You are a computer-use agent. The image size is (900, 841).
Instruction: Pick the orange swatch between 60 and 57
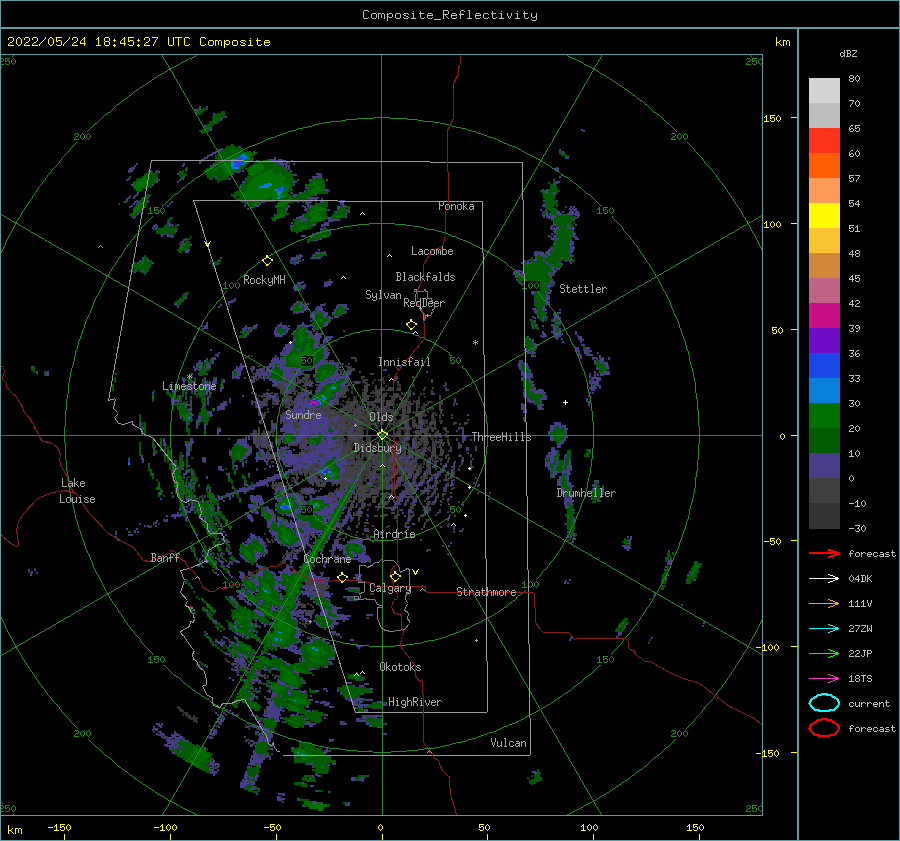point(824,166)
